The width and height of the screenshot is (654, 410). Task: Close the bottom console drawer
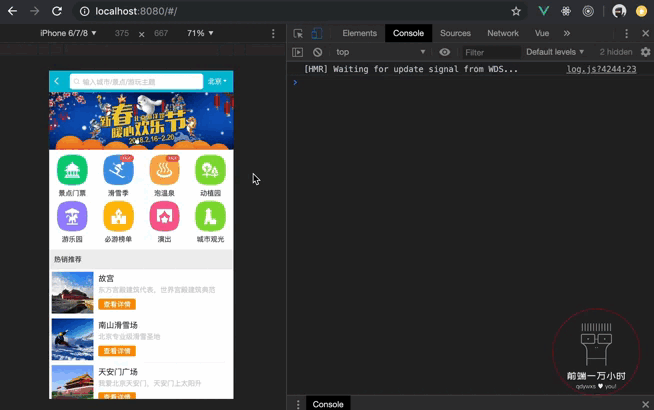tap(645, 404)
